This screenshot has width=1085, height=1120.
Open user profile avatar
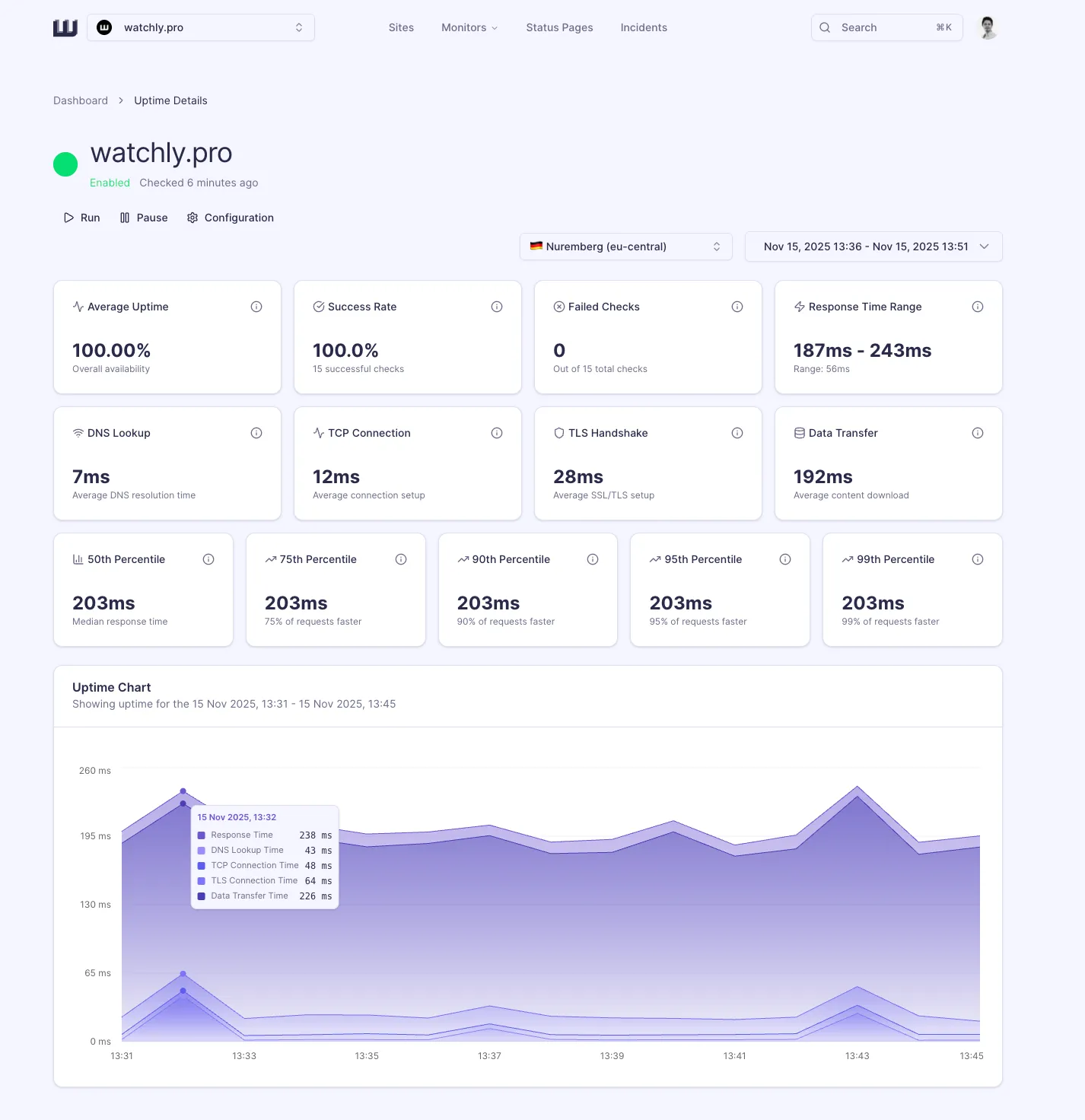point(988,27)
